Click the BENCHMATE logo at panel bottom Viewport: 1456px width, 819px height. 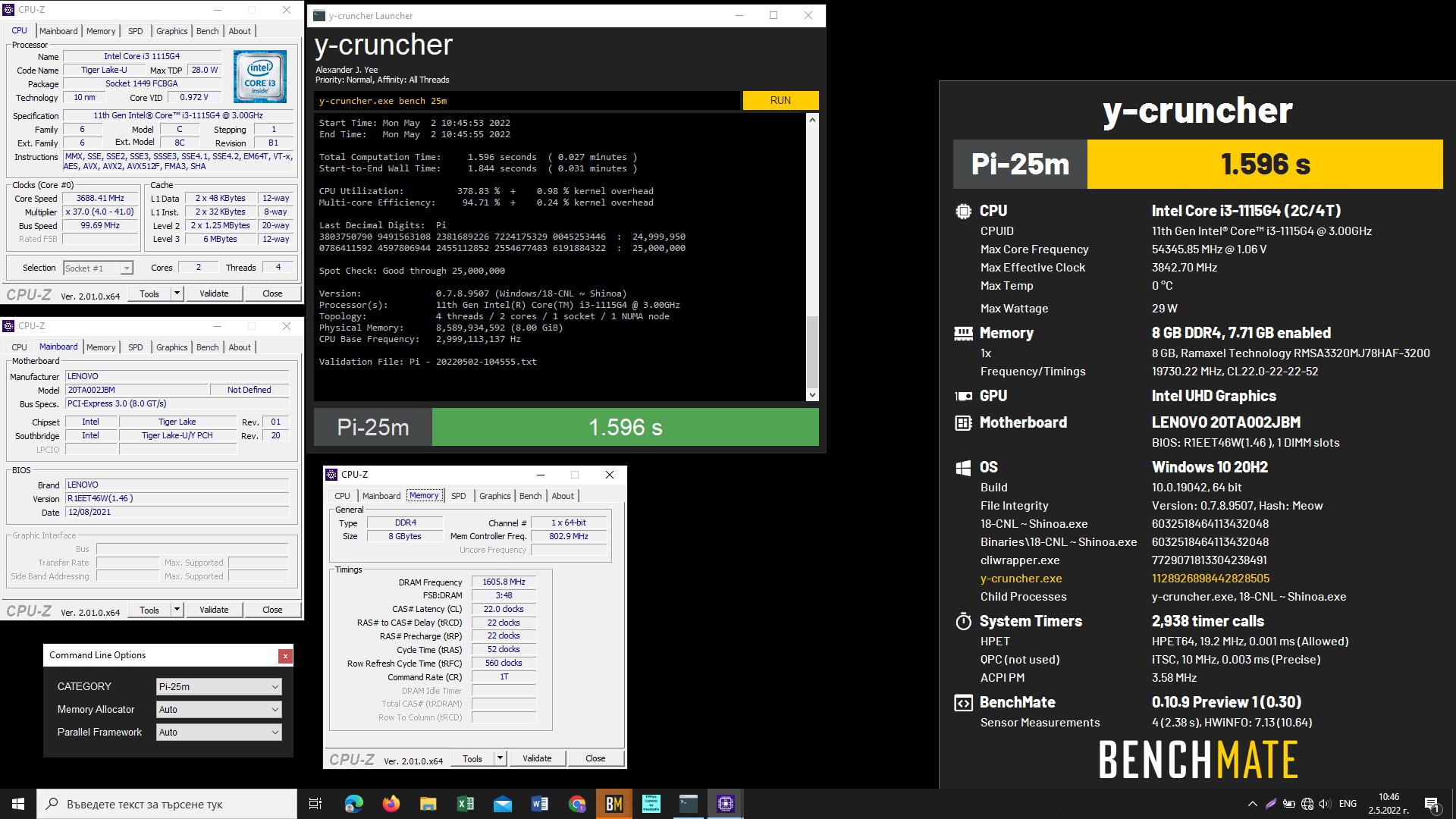1198,760
